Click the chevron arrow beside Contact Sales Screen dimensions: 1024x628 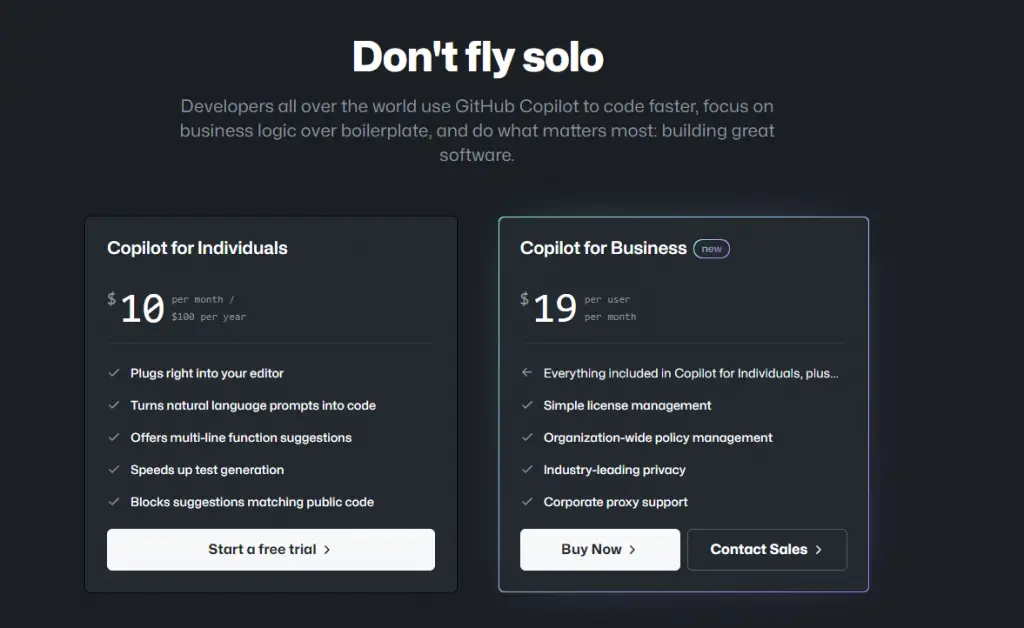click(x=818, y=550)
